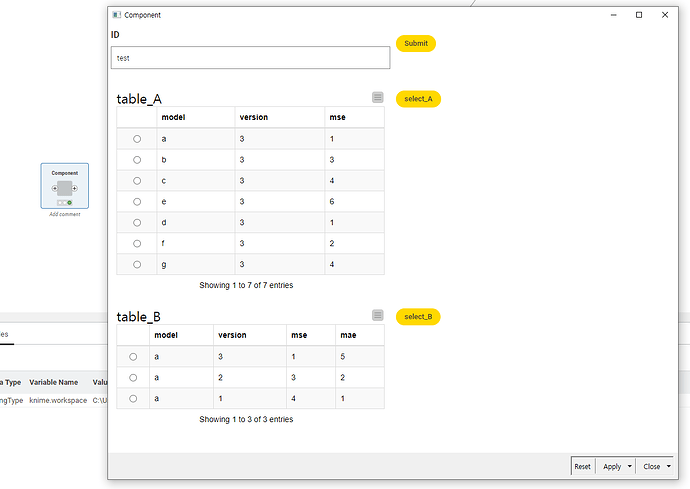Expand the Apply button dropdown arrow
The image size is (690, 489).
pos(629,467)
